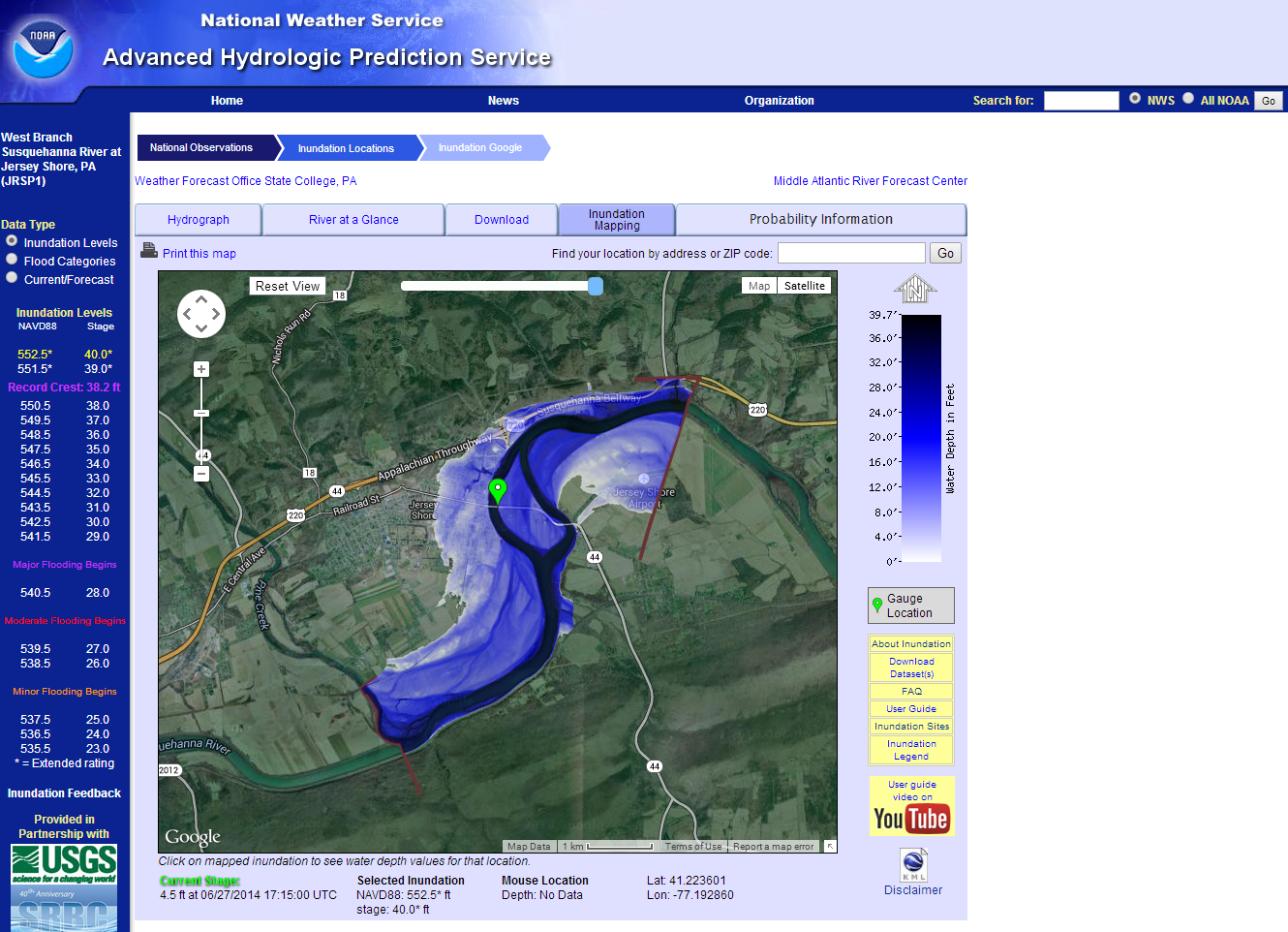Viewport: 1288px width, 932px height.
Task: Switch map to Satellite view
Action: [x=804, y=286]
